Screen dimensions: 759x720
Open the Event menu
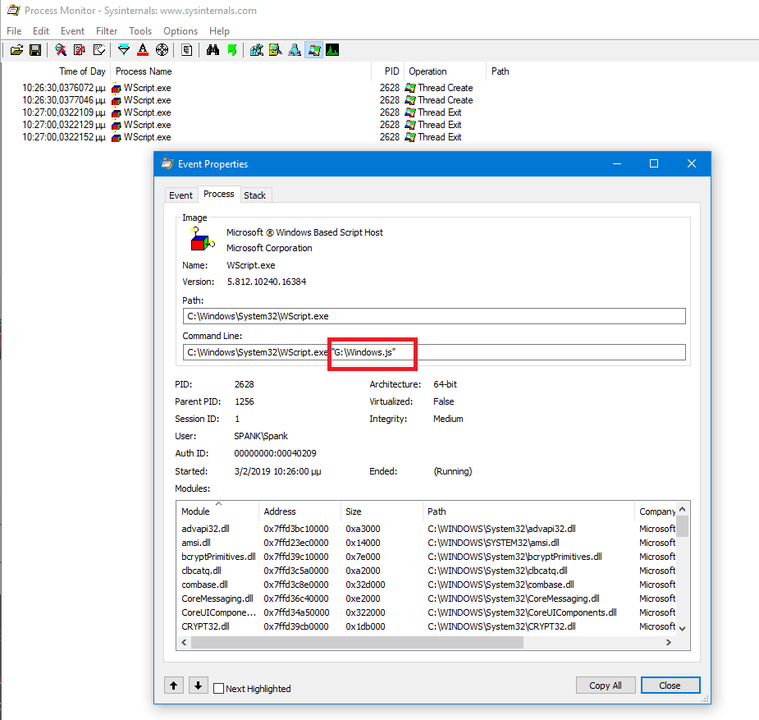point(72,31)
